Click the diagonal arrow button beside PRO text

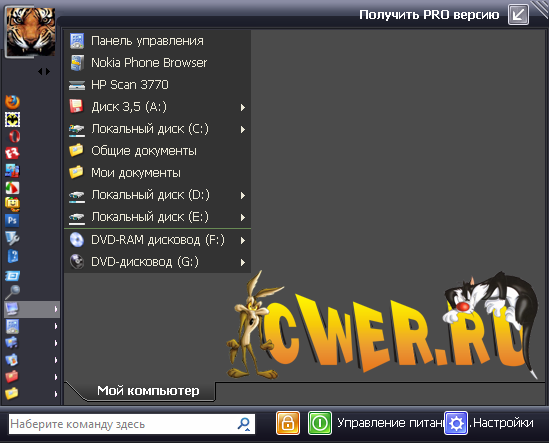(x=518, y=15)
